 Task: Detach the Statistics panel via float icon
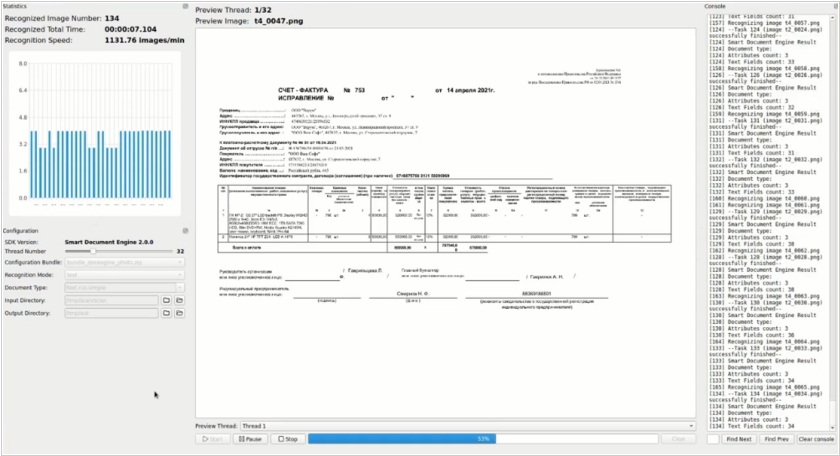(x=184, y=6)
